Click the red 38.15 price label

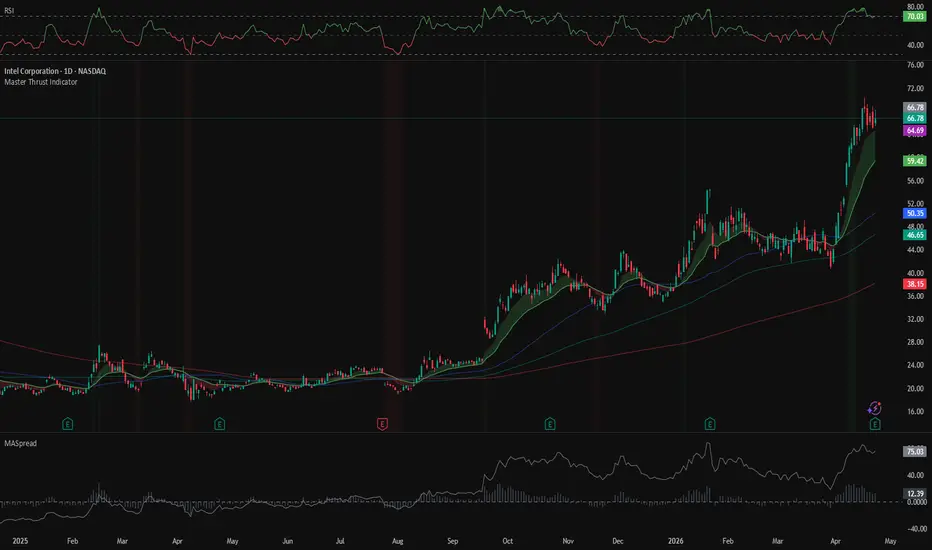[x=915, y=284]
